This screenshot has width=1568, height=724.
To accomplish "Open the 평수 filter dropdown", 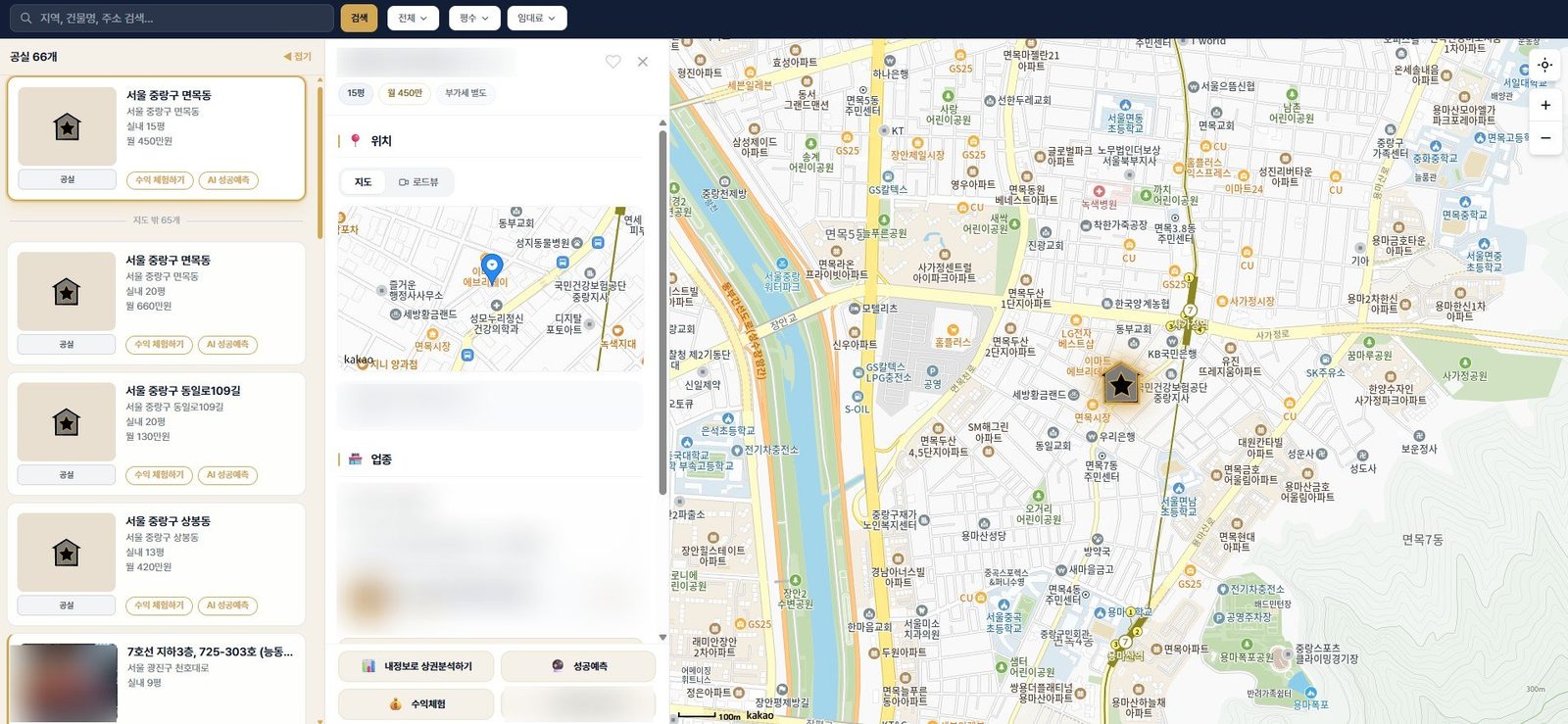I will coord(474,18).
